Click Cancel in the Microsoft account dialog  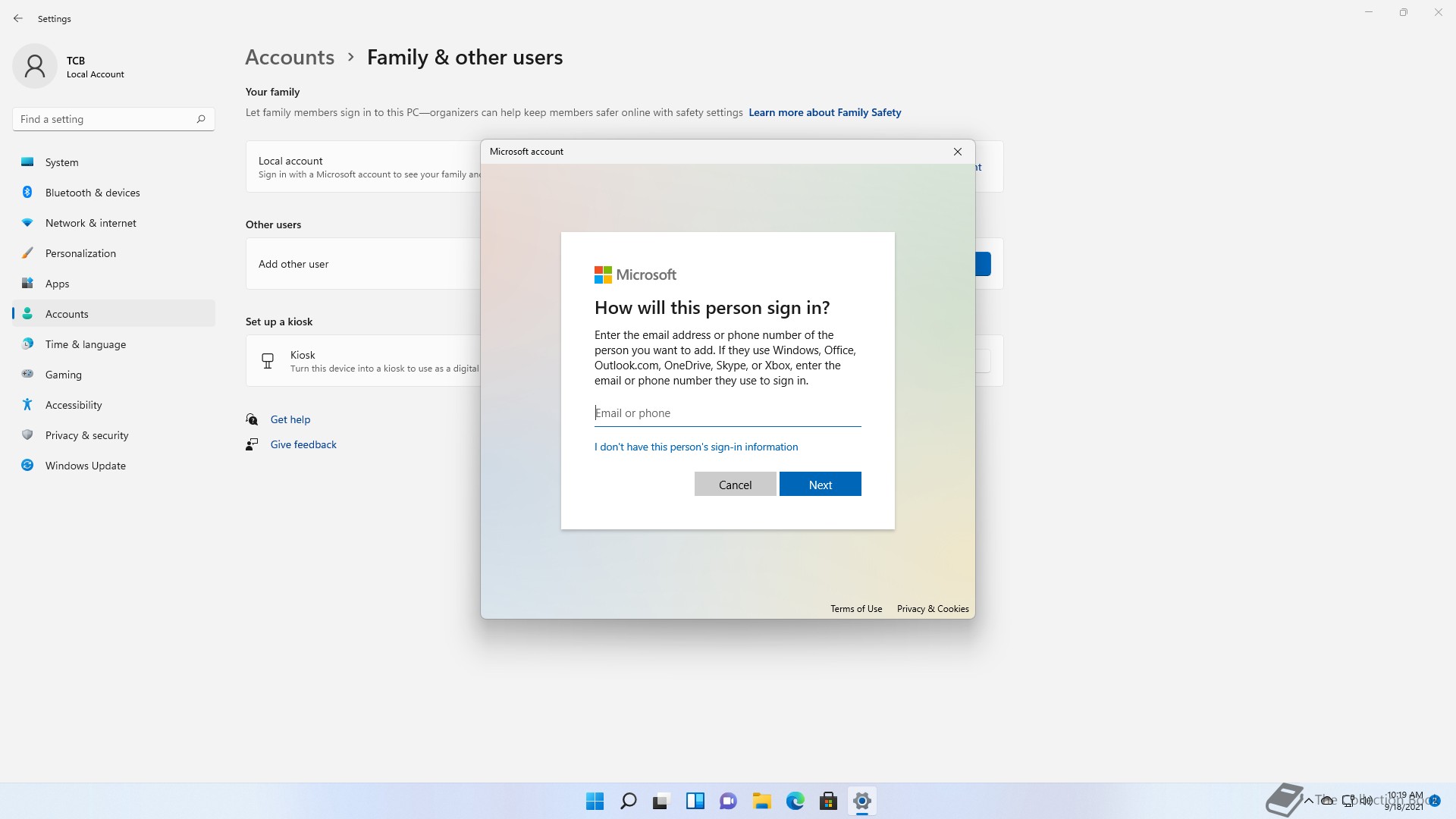(735, 485)
